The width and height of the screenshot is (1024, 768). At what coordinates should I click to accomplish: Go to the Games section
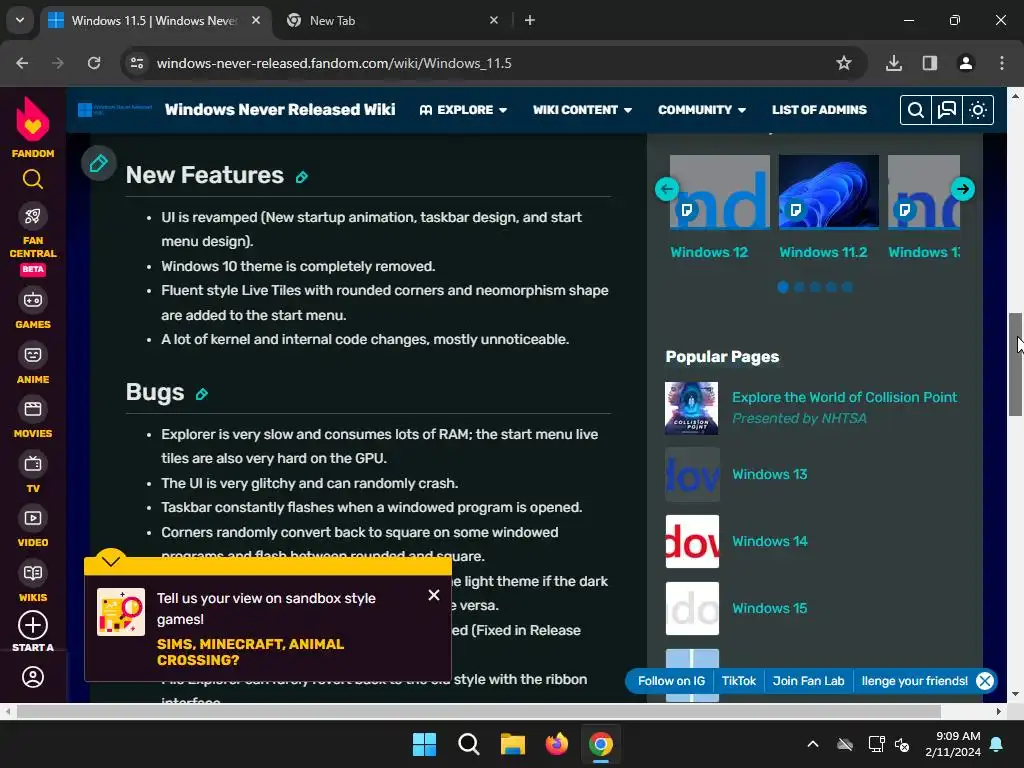[x=33, y=308]
